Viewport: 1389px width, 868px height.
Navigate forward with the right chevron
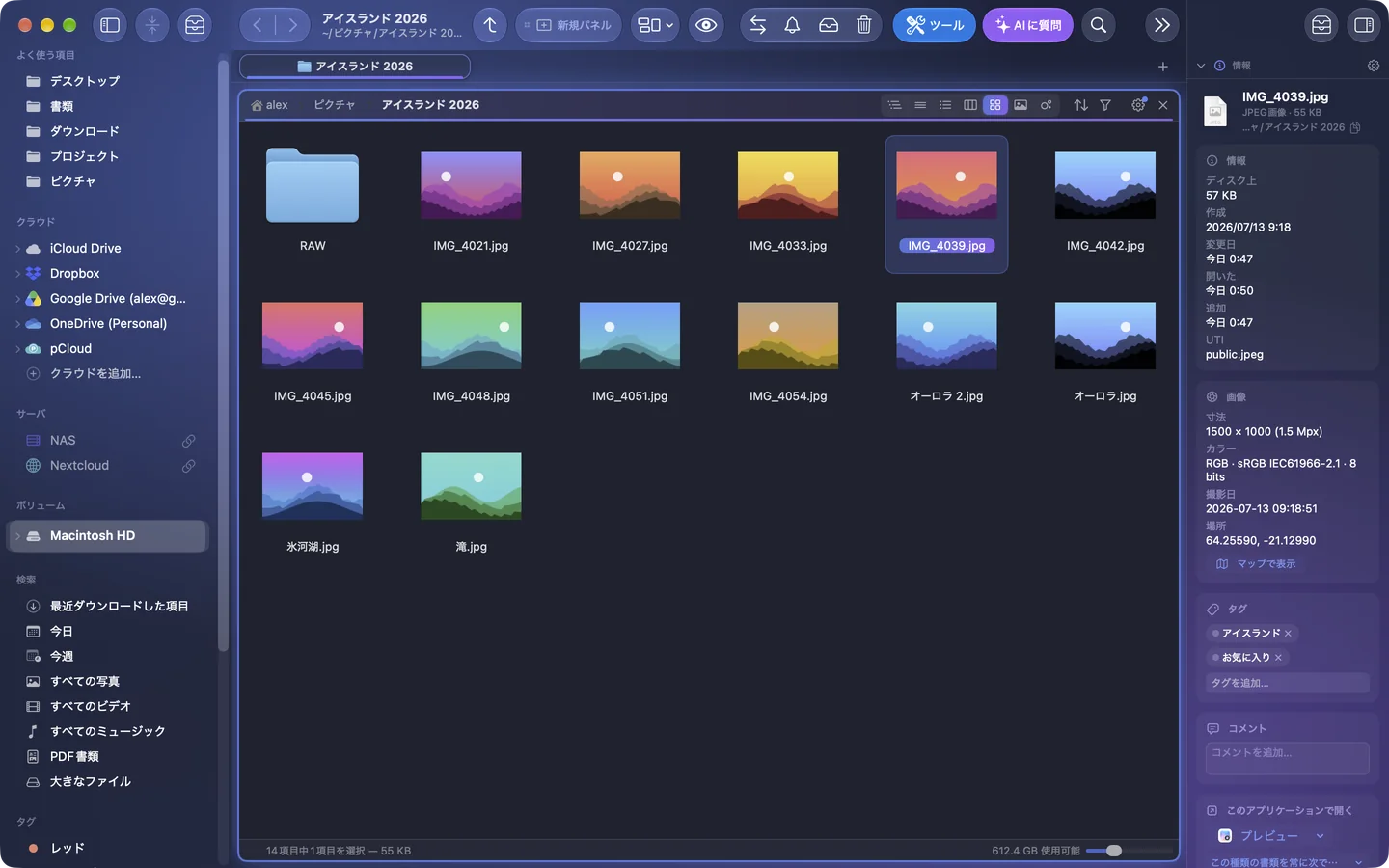point(292,25)
